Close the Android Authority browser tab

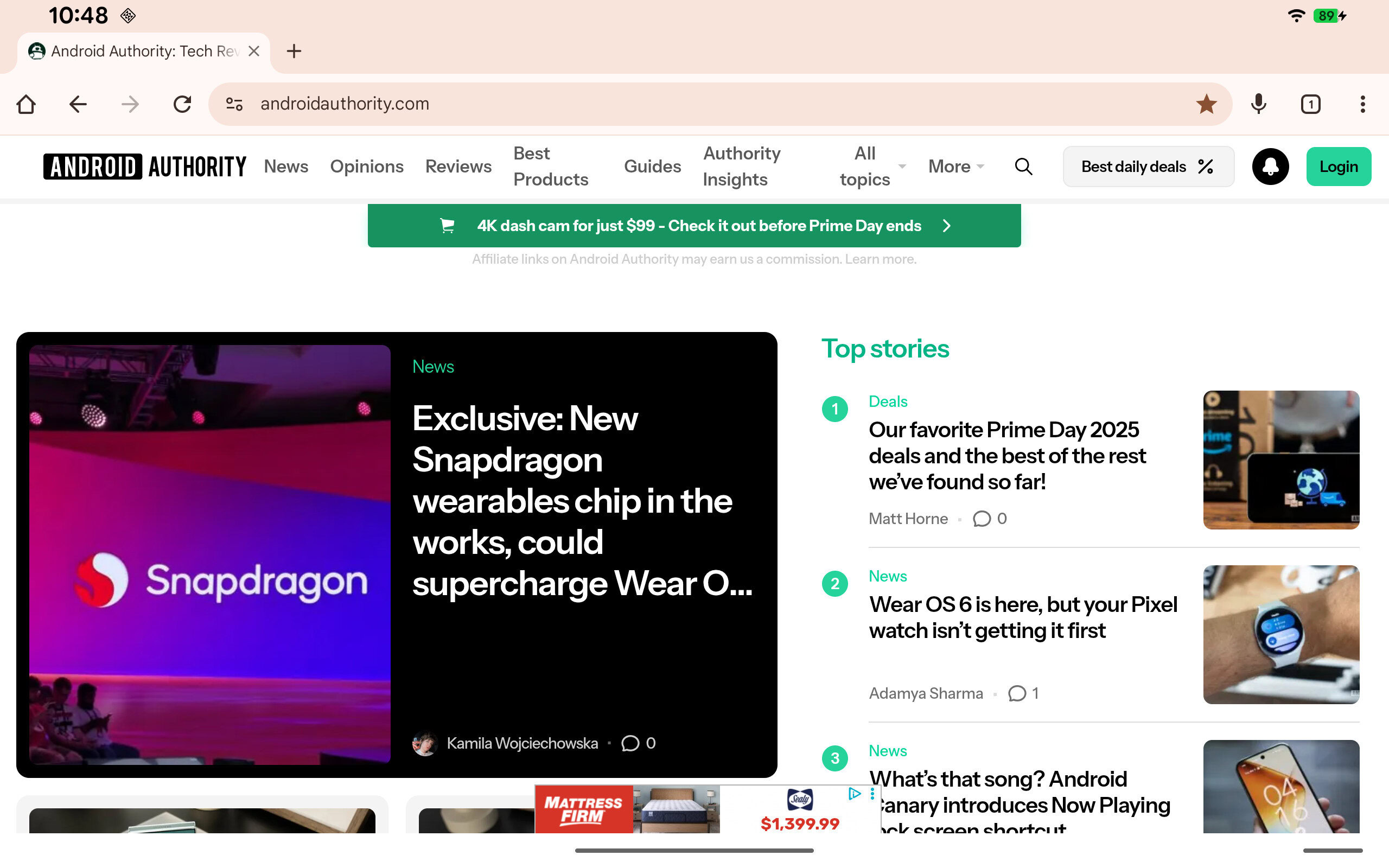pos(254,51)
